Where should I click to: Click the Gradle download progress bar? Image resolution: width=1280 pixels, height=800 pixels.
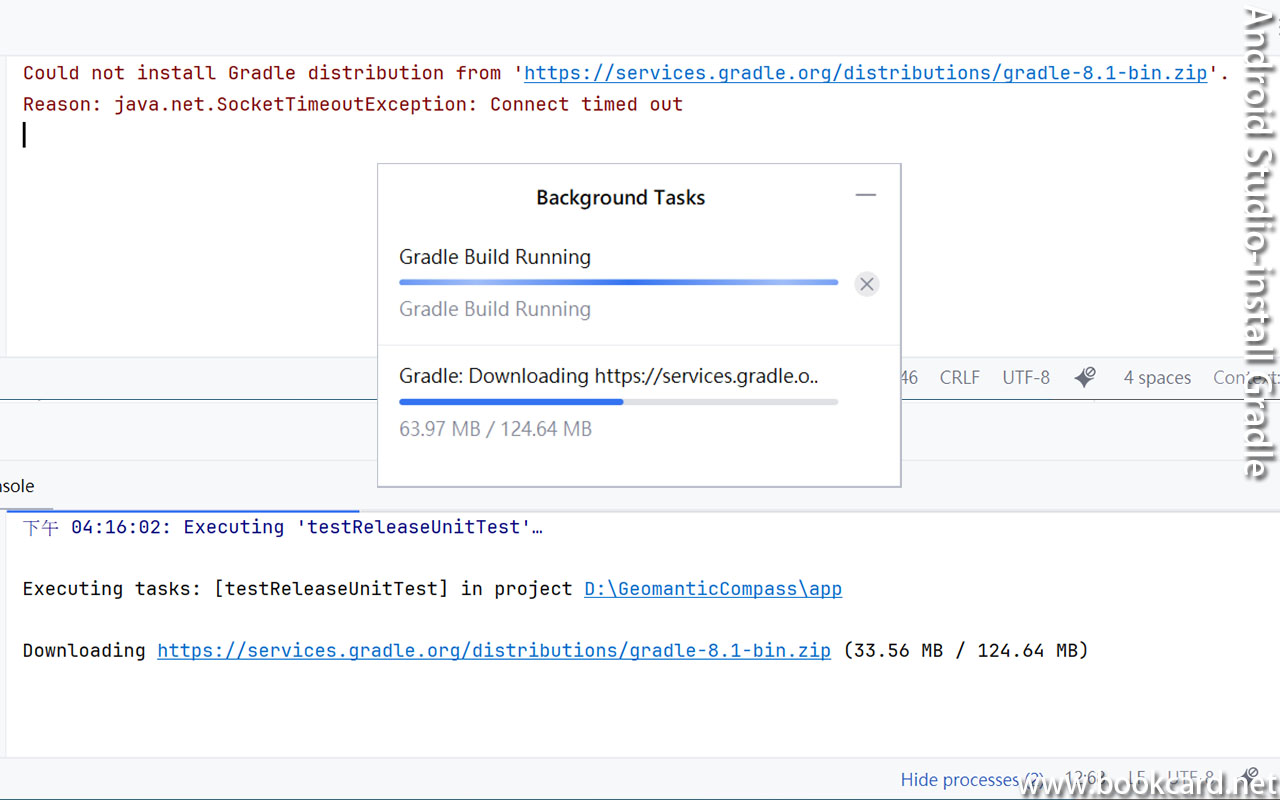618,402
